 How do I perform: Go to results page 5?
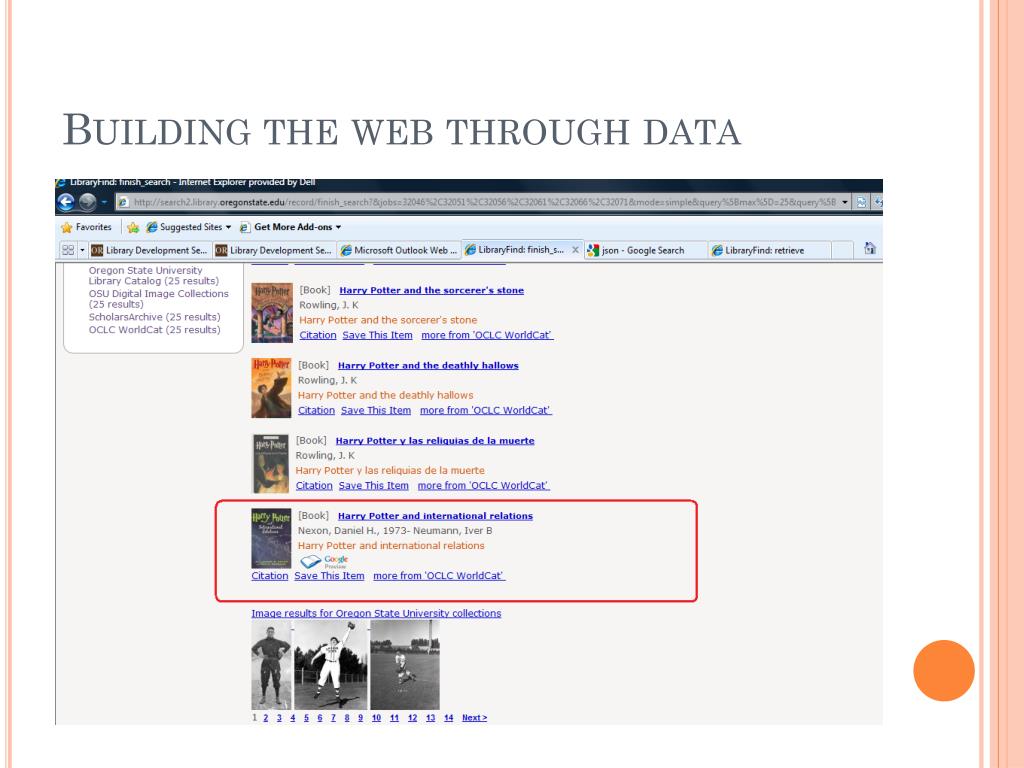pos(306,718)
